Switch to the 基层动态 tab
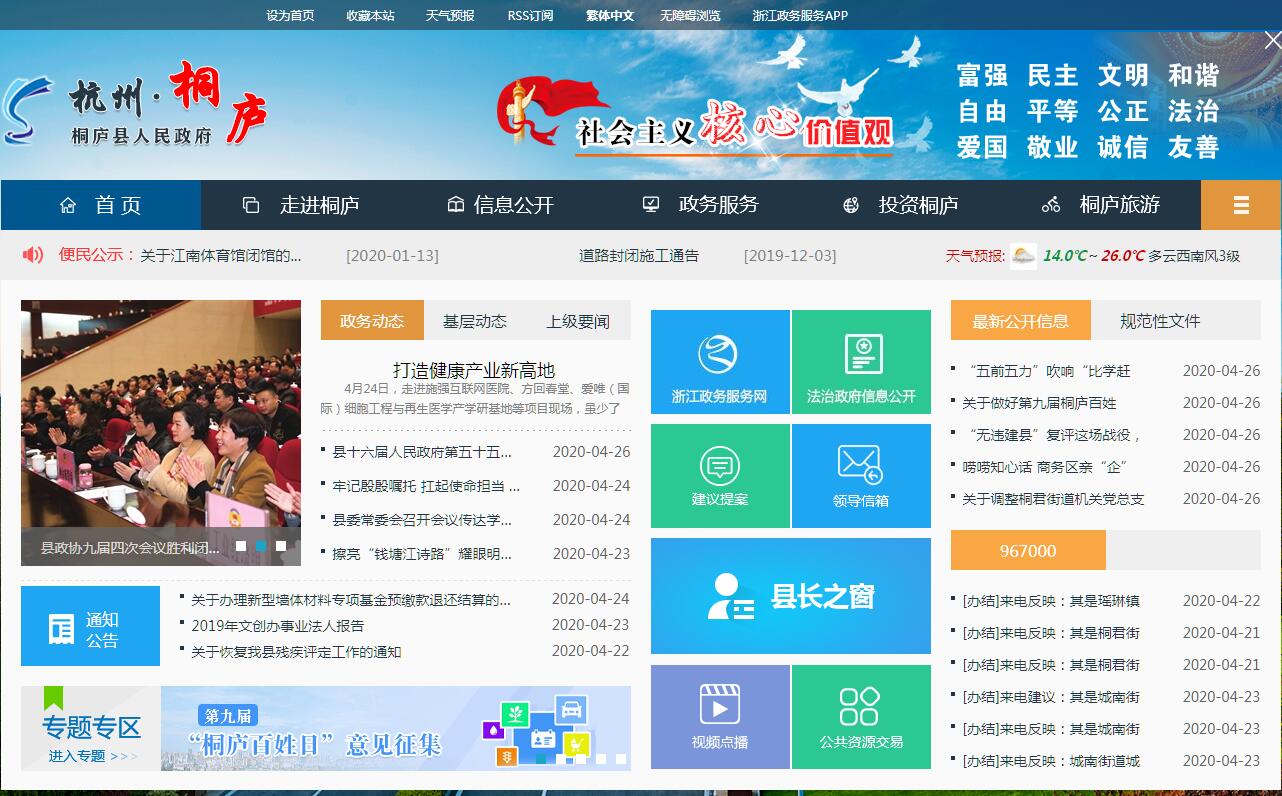1282x796 pixels. point(474,321)
